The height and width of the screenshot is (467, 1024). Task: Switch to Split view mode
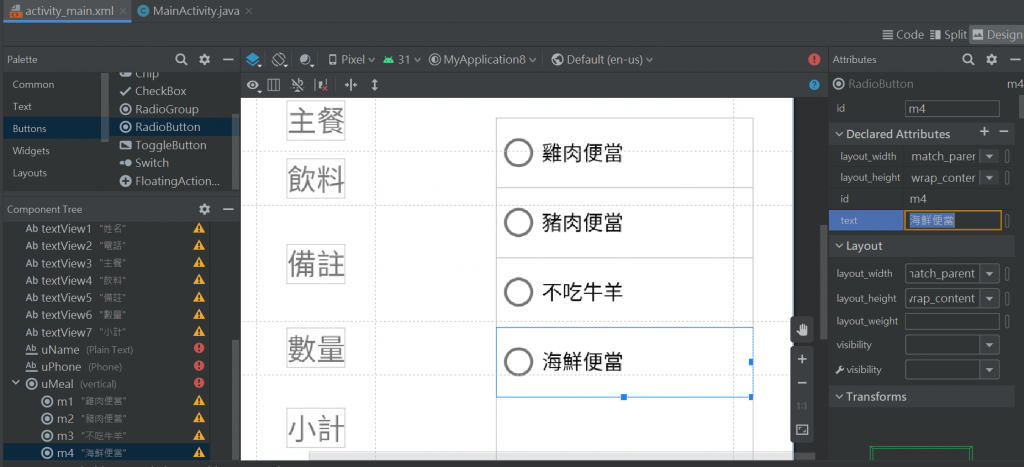click(948, 35)
